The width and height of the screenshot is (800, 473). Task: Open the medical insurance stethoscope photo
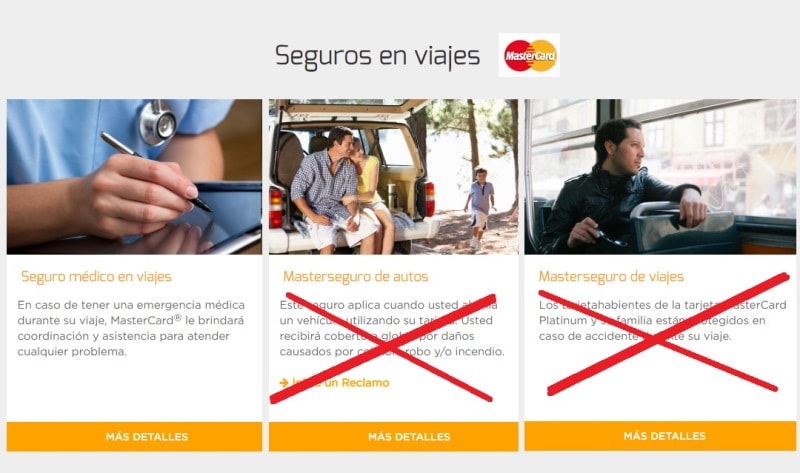(x=134, y=177)
